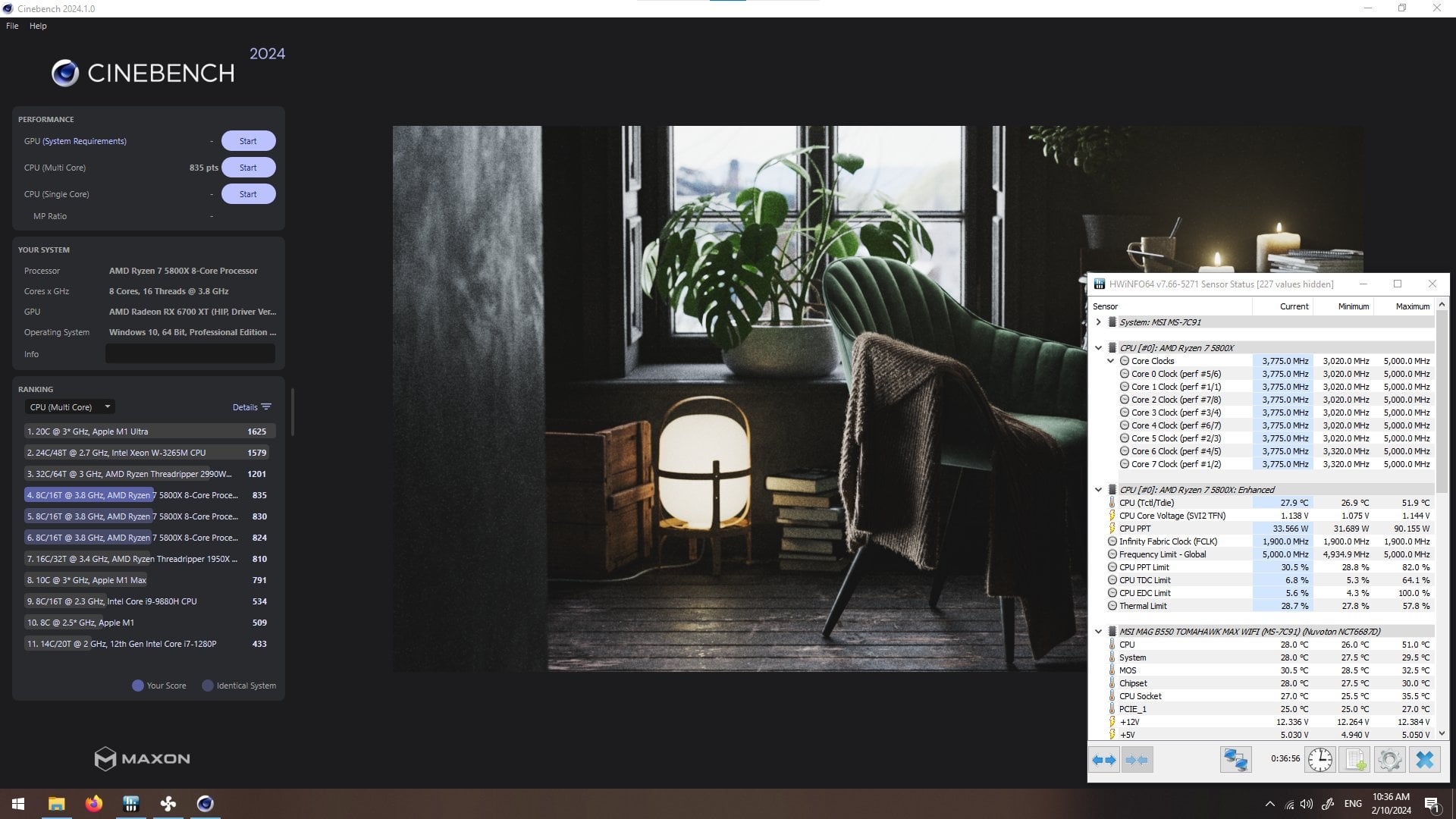Open the Windows notification center icon
Screen dimensions: 1456x819
(x=1432, y=804)
